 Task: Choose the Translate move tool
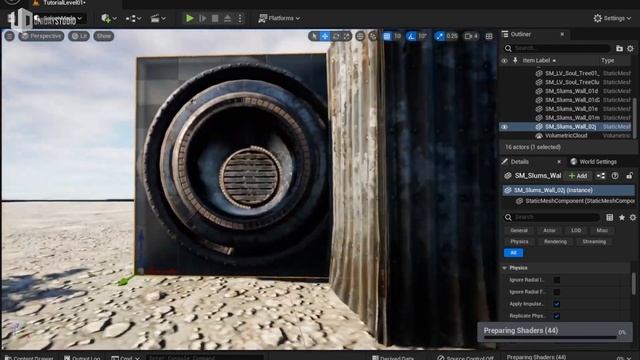(325, 36)
